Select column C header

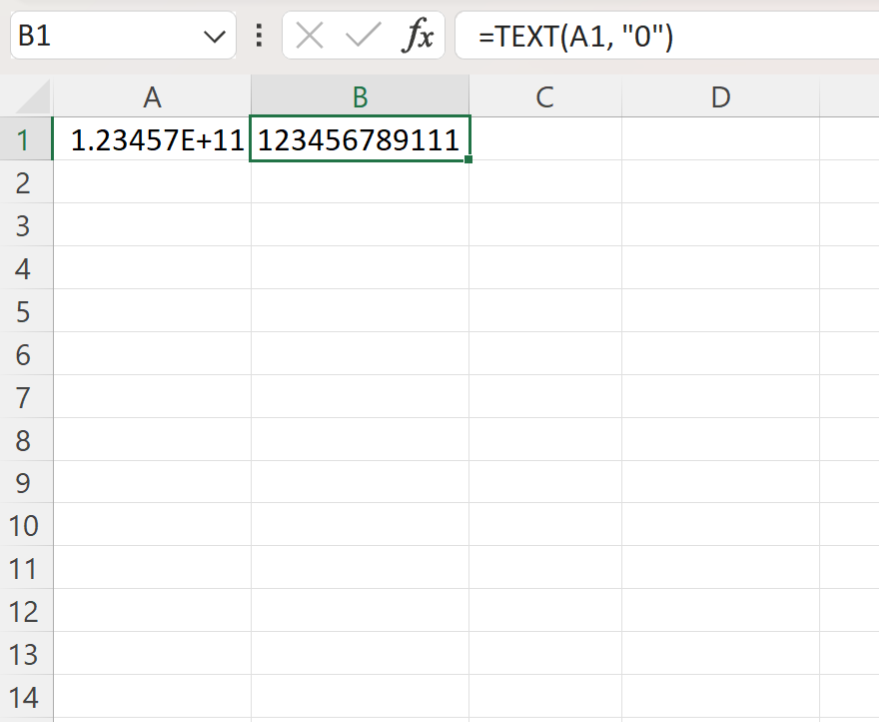tap(545, 96)
